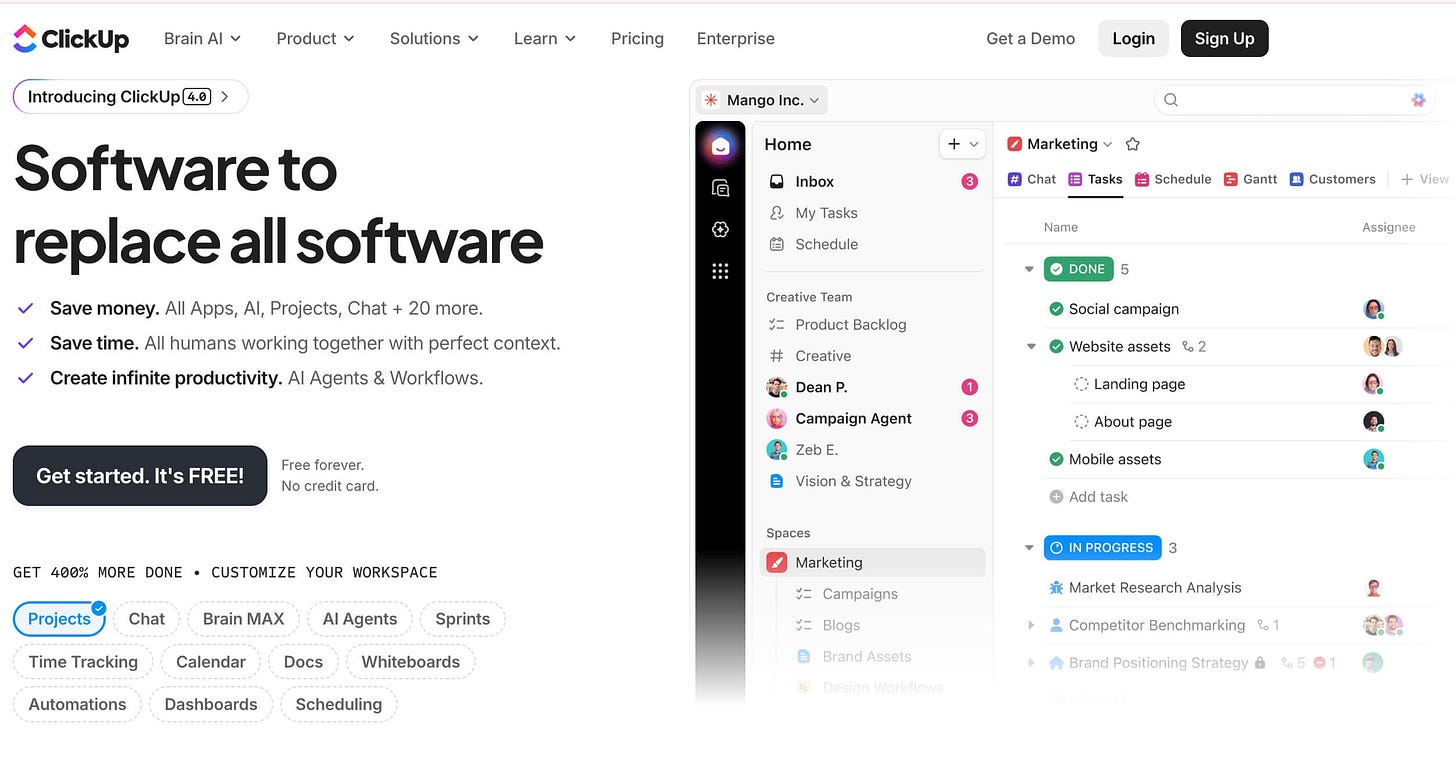Open the Learn dropdown menu
The width and height of the screenshot is (1456, 763).
(545, 39)
